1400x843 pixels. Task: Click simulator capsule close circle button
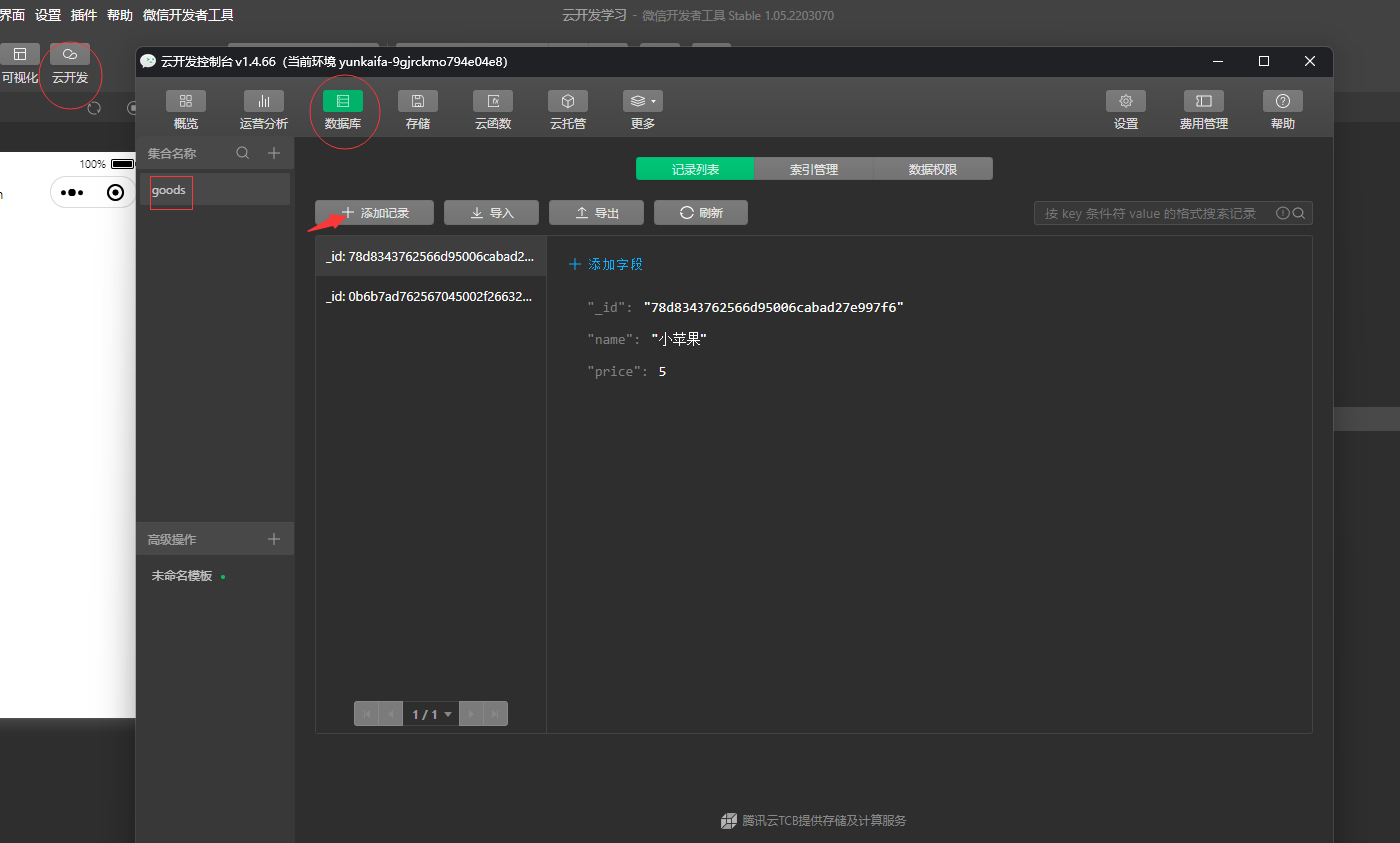coord(116,192)
